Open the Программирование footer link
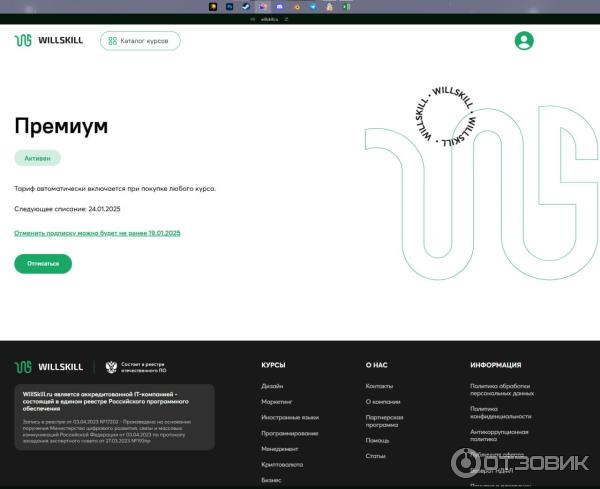The height and width of the screenshot is (489, 600). [x=290, y=433]
